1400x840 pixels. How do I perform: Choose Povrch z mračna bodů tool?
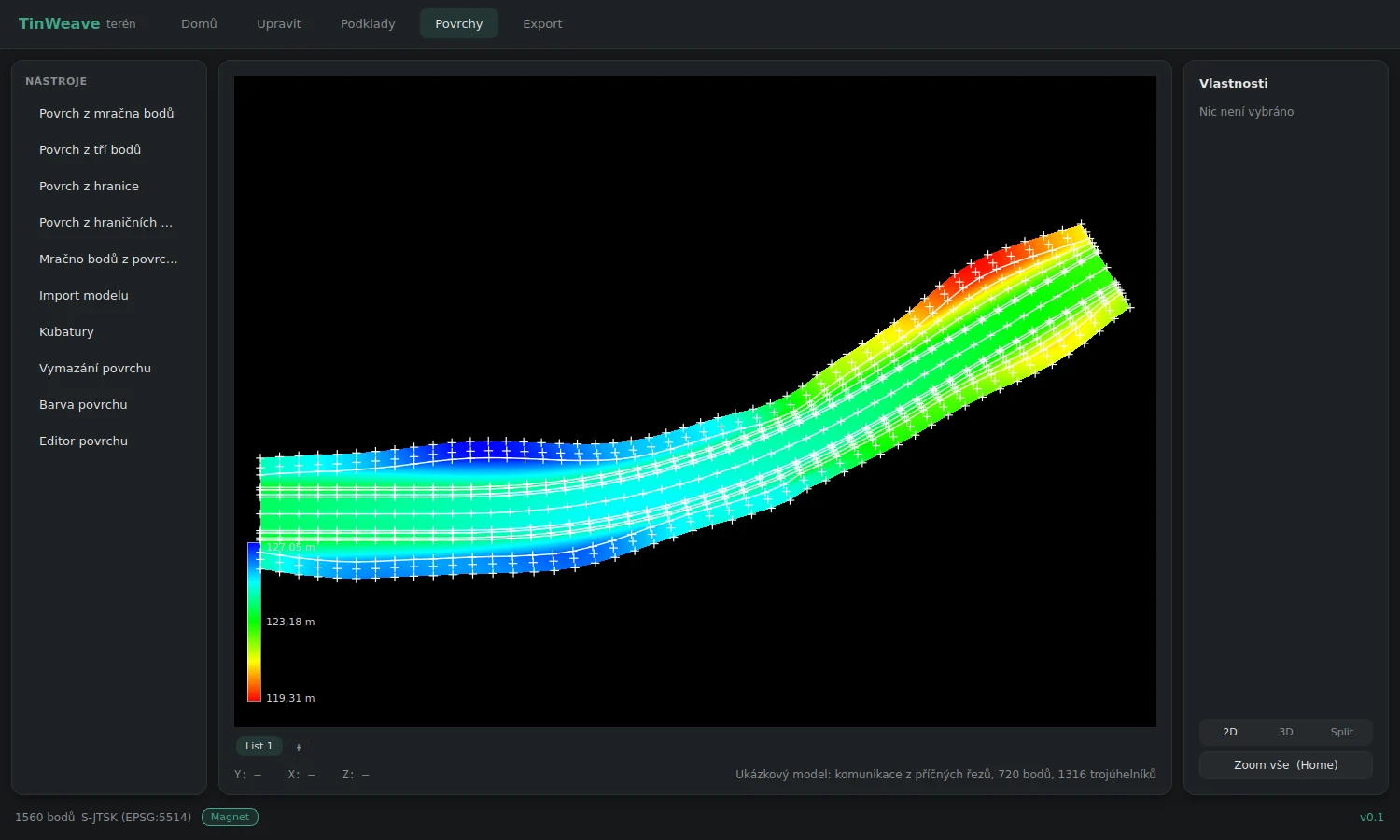tap(109, 113)
